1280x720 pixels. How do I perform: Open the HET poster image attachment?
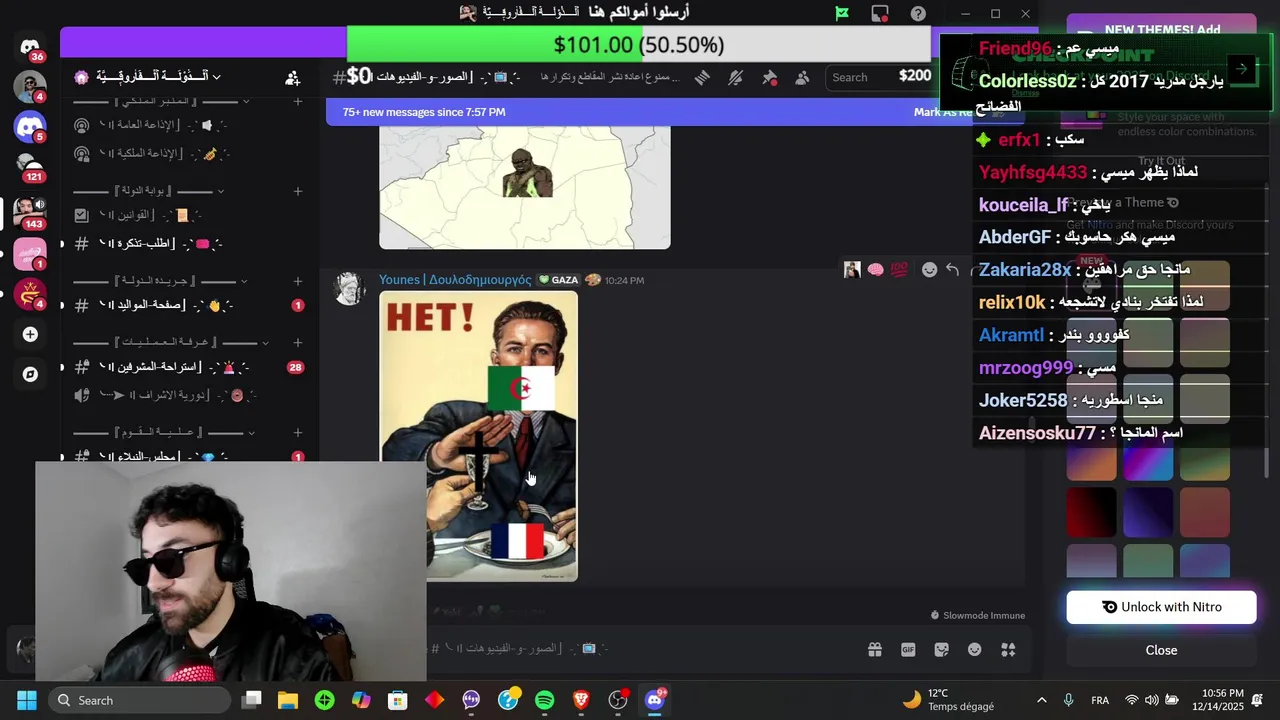[478, 436]
